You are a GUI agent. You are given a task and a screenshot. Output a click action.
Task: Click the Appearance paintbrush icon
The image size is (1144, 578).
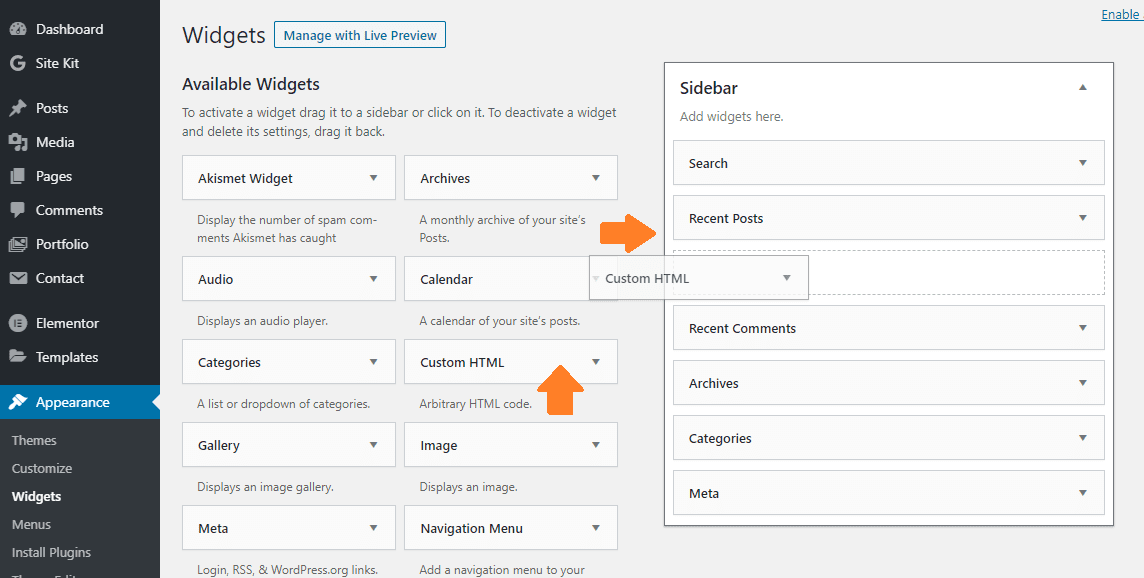[18, 402]
